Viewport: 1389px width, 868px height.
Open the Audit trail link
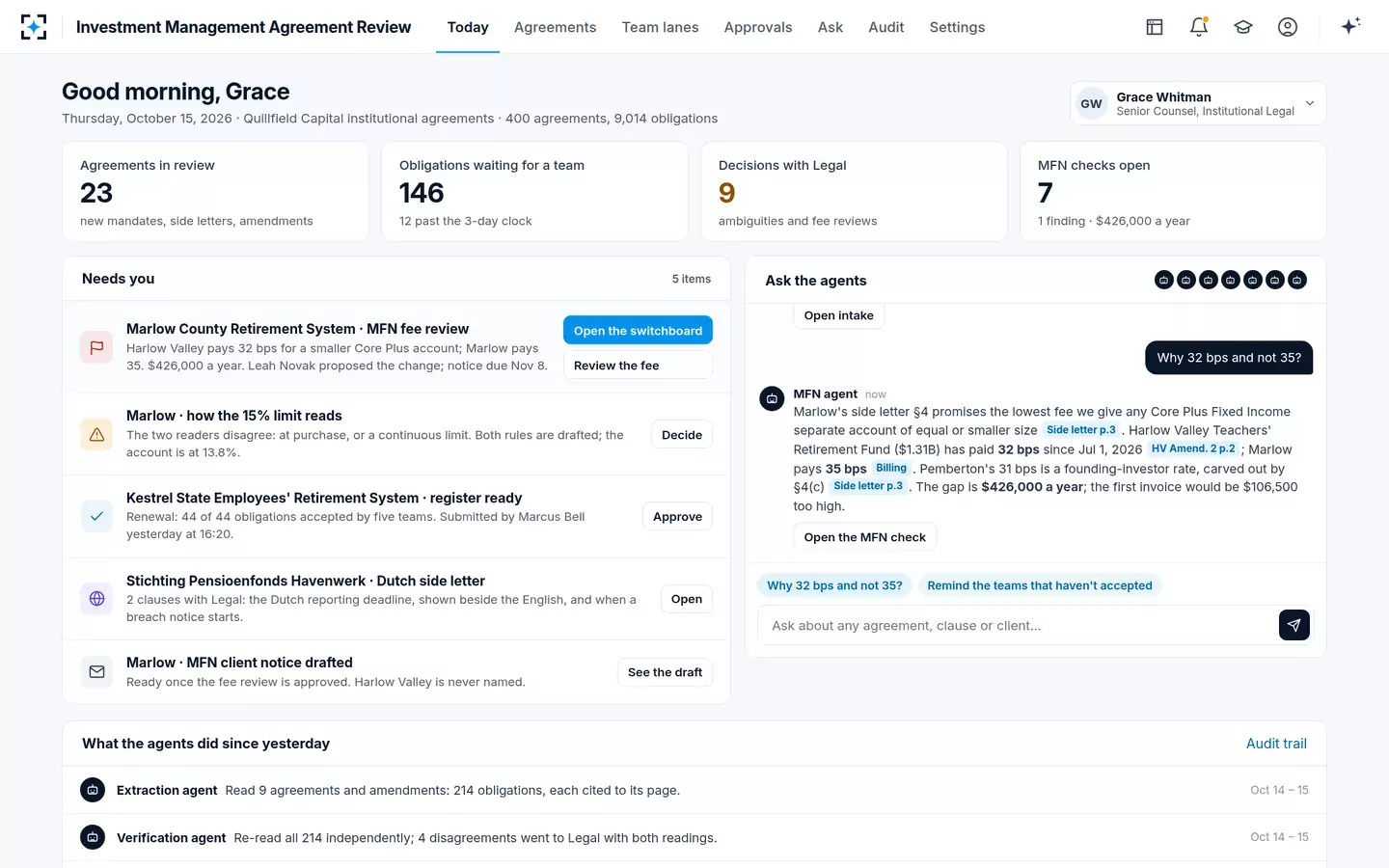click(x=1276, y=744)
